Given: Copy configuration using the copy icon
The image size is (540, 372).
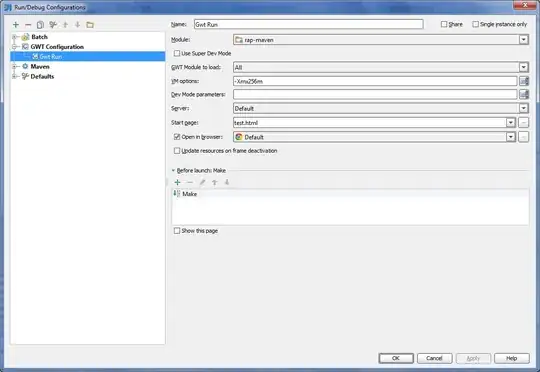Looking at the screenshot, I should 40,24.
